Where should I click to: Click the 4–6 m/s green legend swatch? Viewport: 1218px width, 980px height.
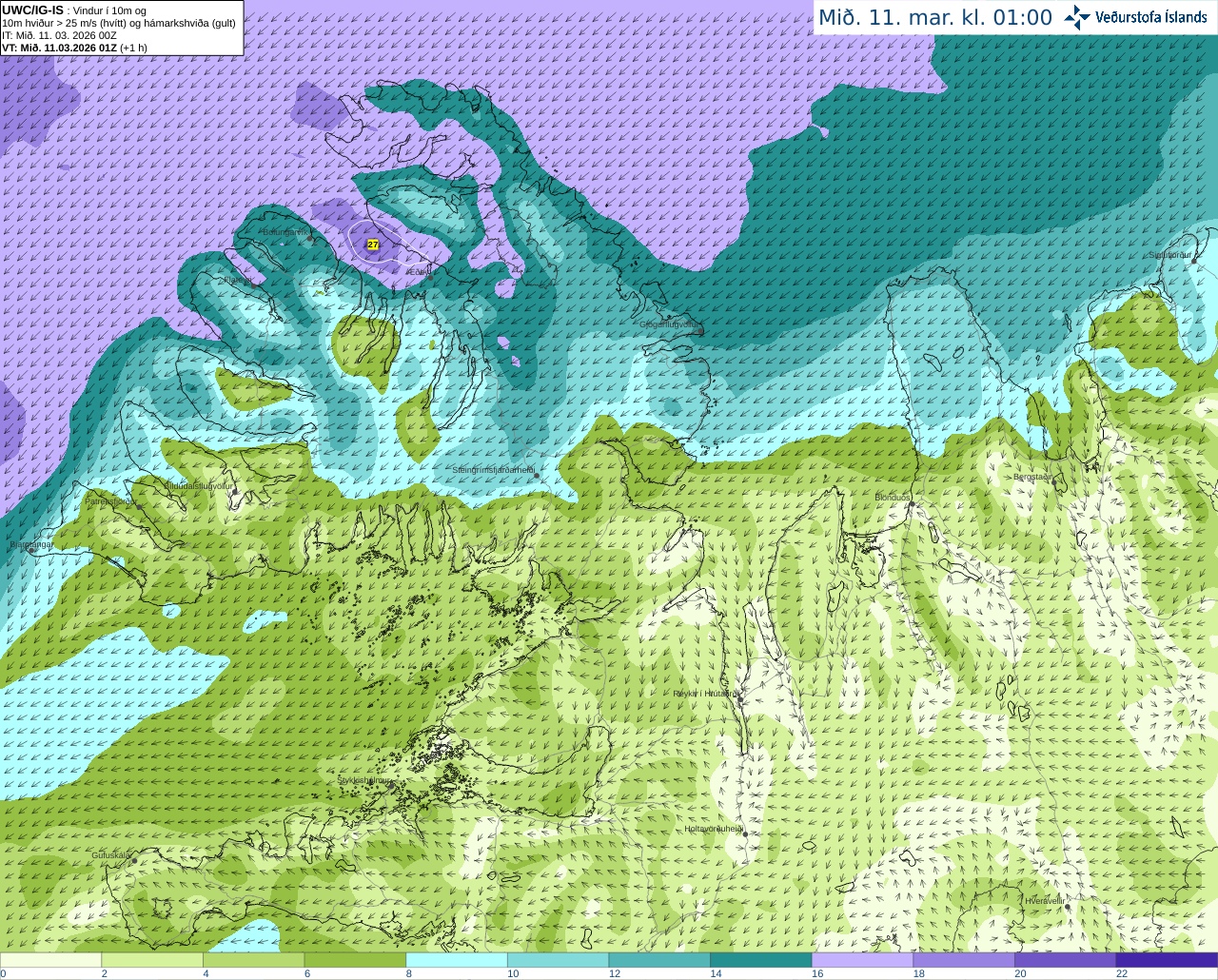pyautogui.click(x=253, y=960)
